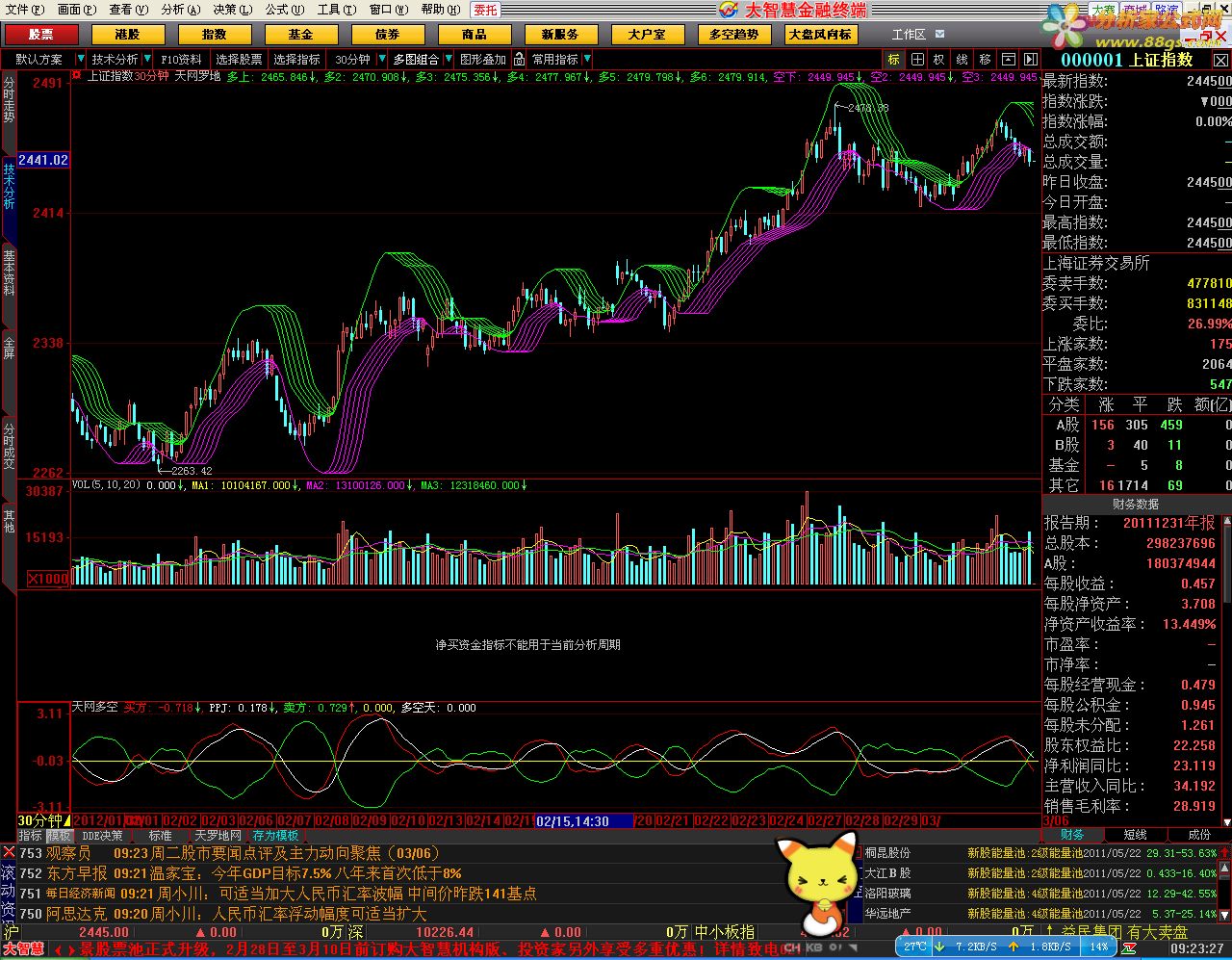Image resolution: width=1232 pixels, height=960 pixels.
Task: Switch to the DDE决策 bottom tab
Action: point(102,836)
